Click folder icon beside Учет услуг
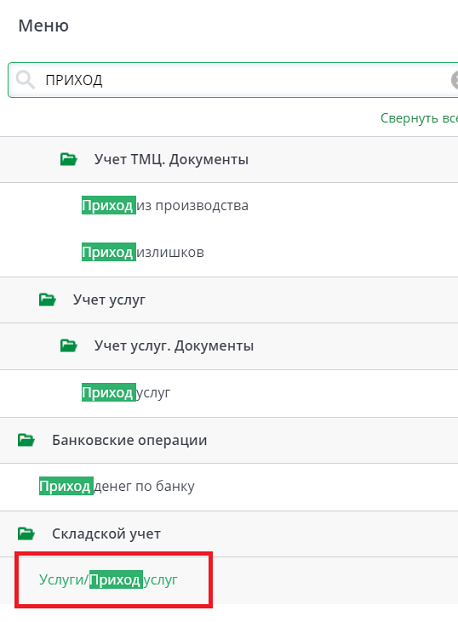458x622 pixels. tap(47, 299)
